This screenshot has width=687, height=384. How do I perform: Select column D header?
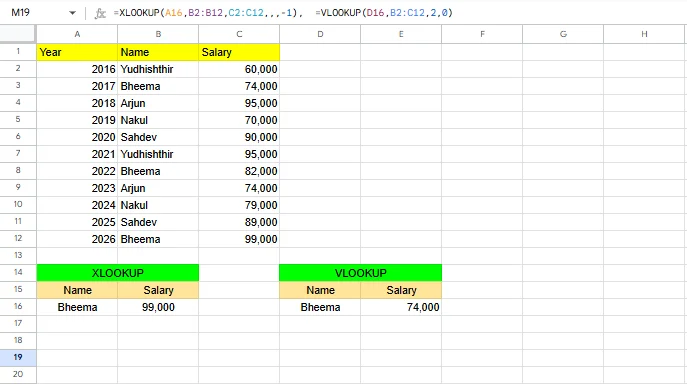point(320,34)
